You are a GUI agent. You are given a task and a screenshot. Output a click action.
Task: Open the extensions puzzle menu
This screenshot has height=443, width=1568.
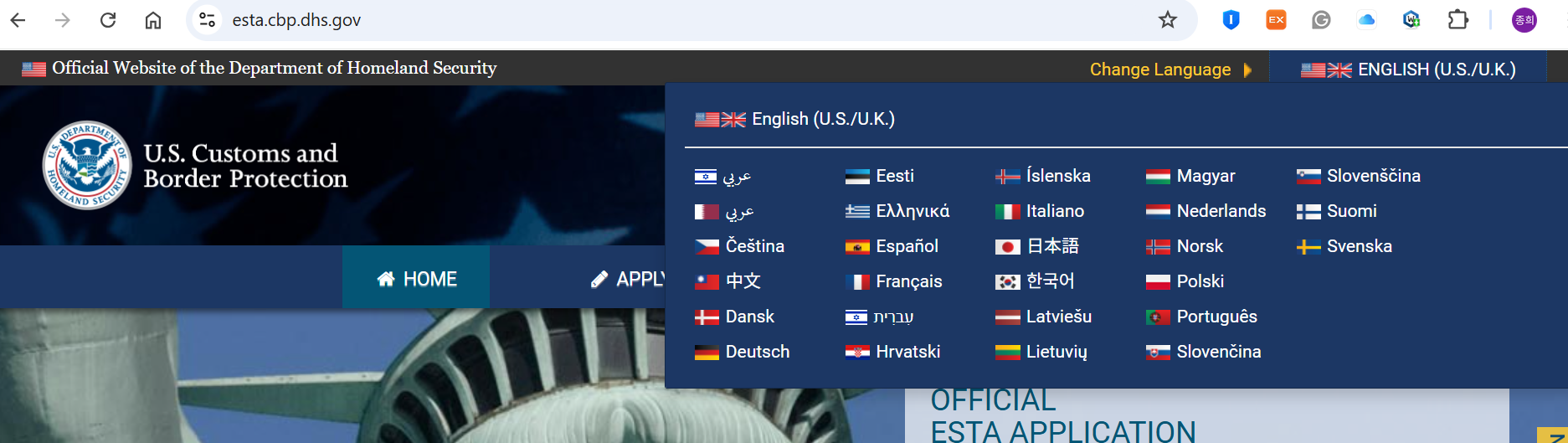(x=1457, y=20)
